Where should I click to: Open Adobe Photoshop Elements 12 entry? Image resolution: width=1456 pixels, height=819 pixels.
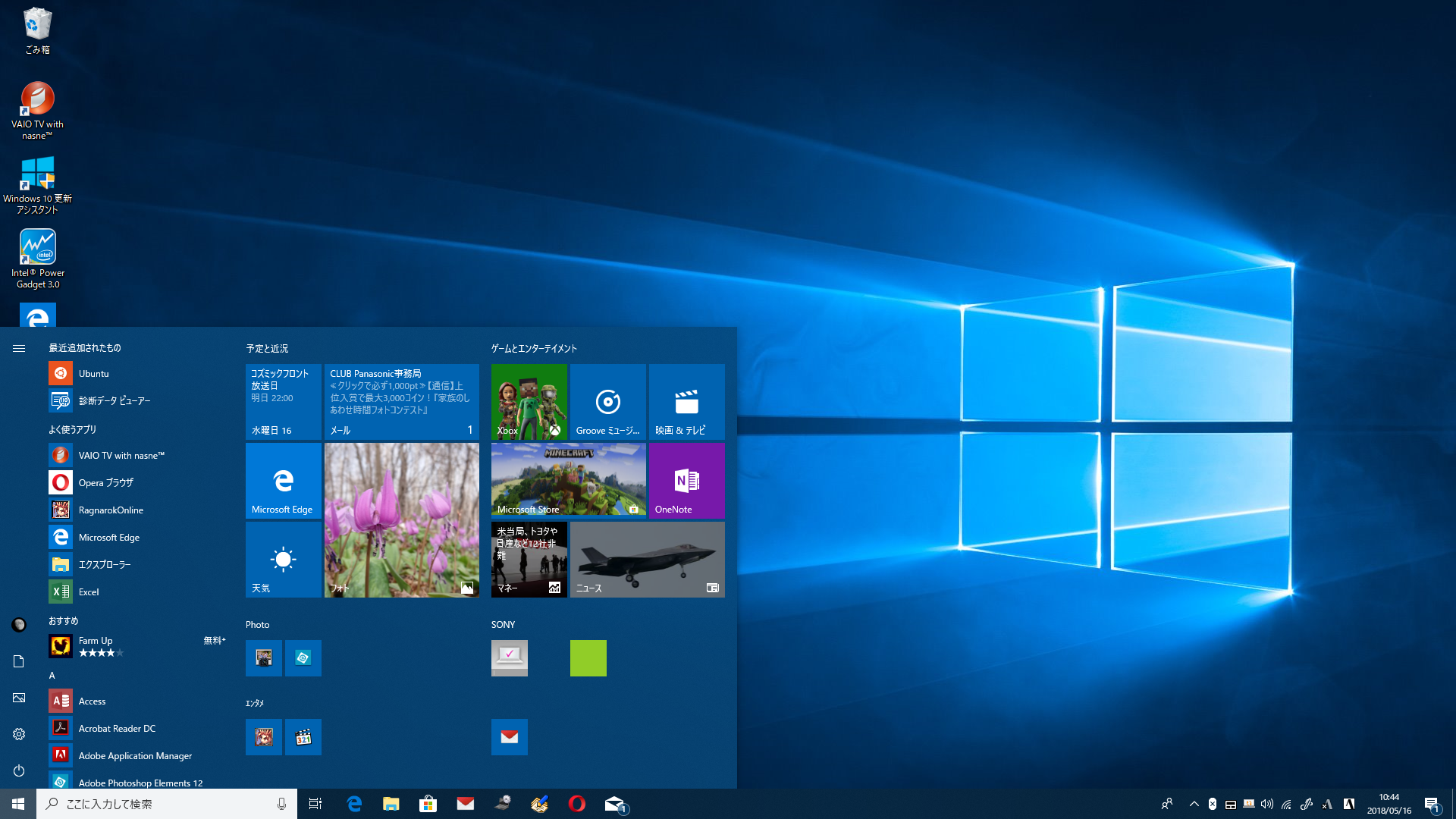138,781
